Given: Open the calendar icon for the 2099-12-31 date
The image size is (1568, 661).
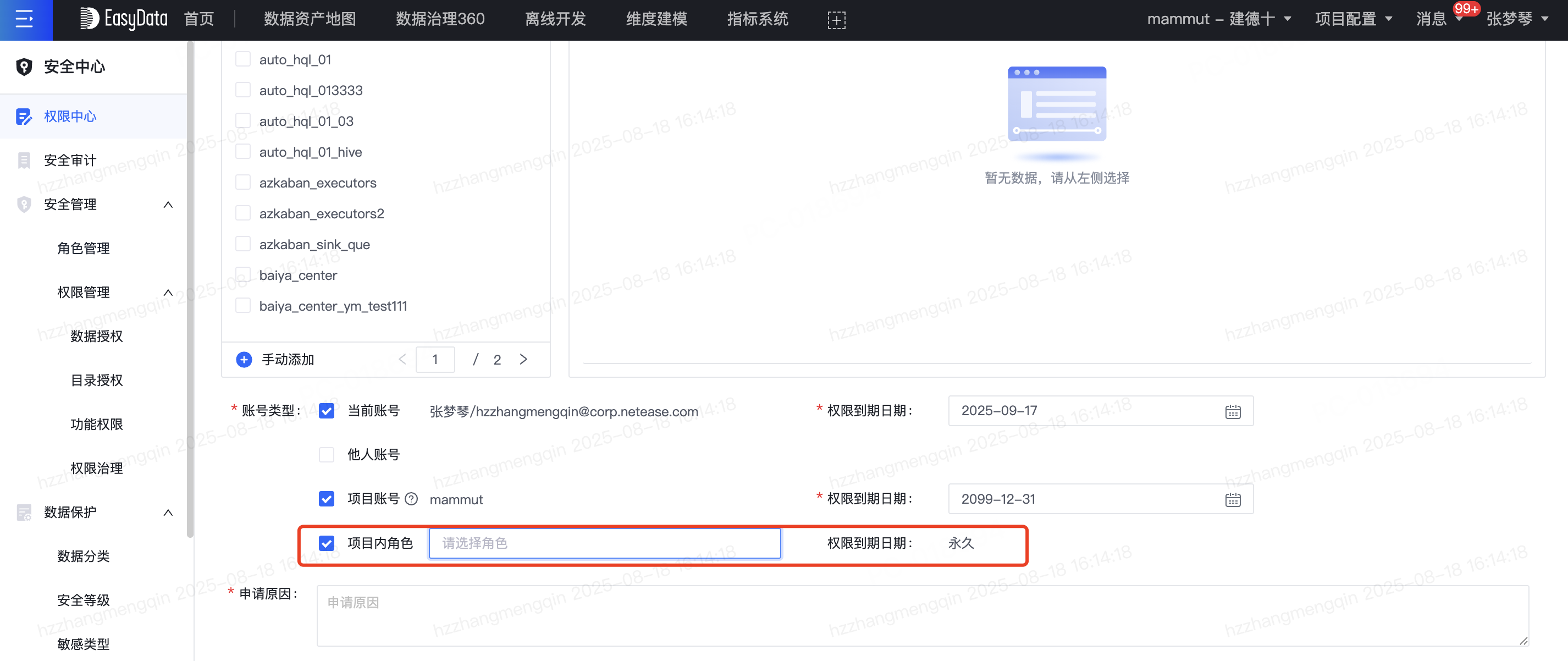Looking at the screenshot, I should [1233, 500].
